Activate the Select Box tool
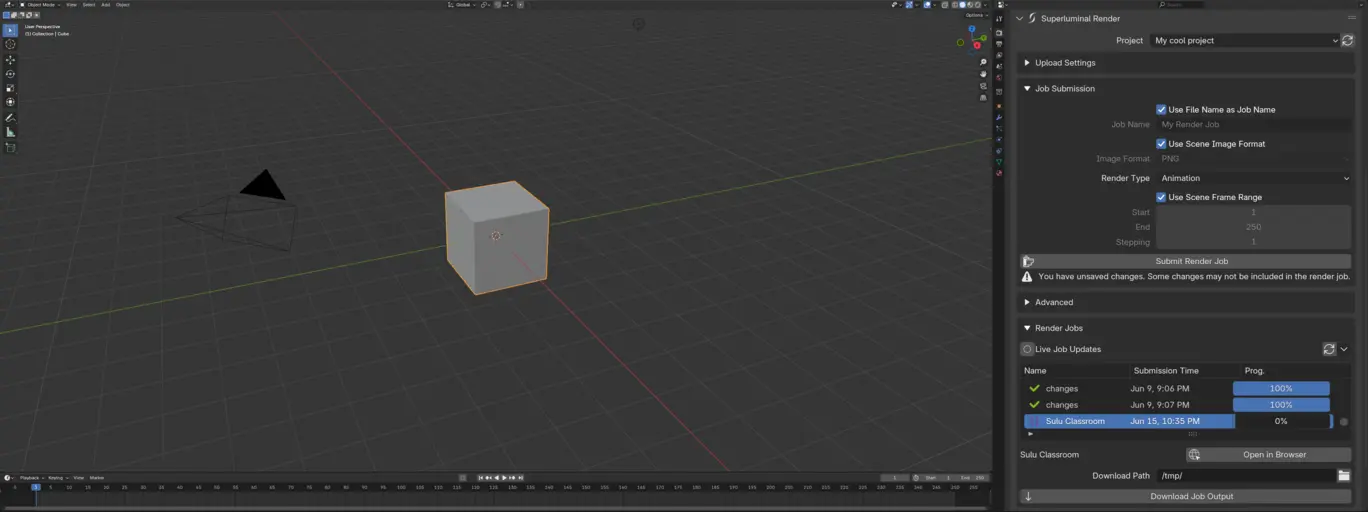The width and height of the screenshot is (1368, 512). click(11, 30)
